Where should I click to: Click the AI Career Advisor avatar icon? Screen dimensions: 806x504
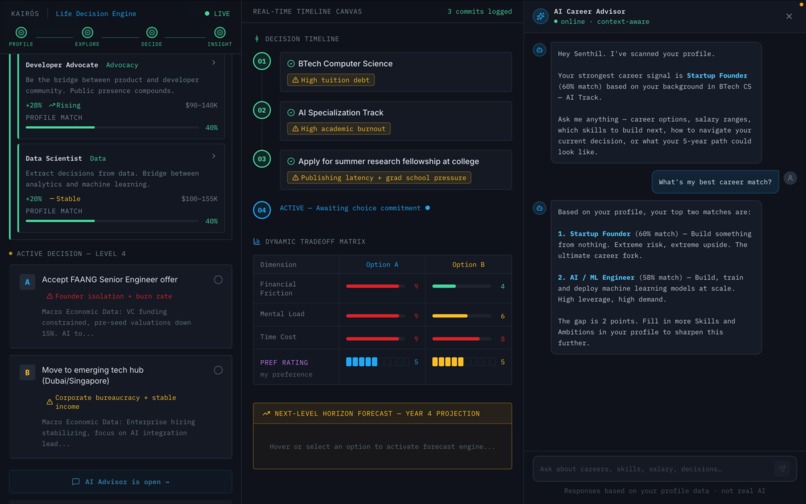[541, 16]
